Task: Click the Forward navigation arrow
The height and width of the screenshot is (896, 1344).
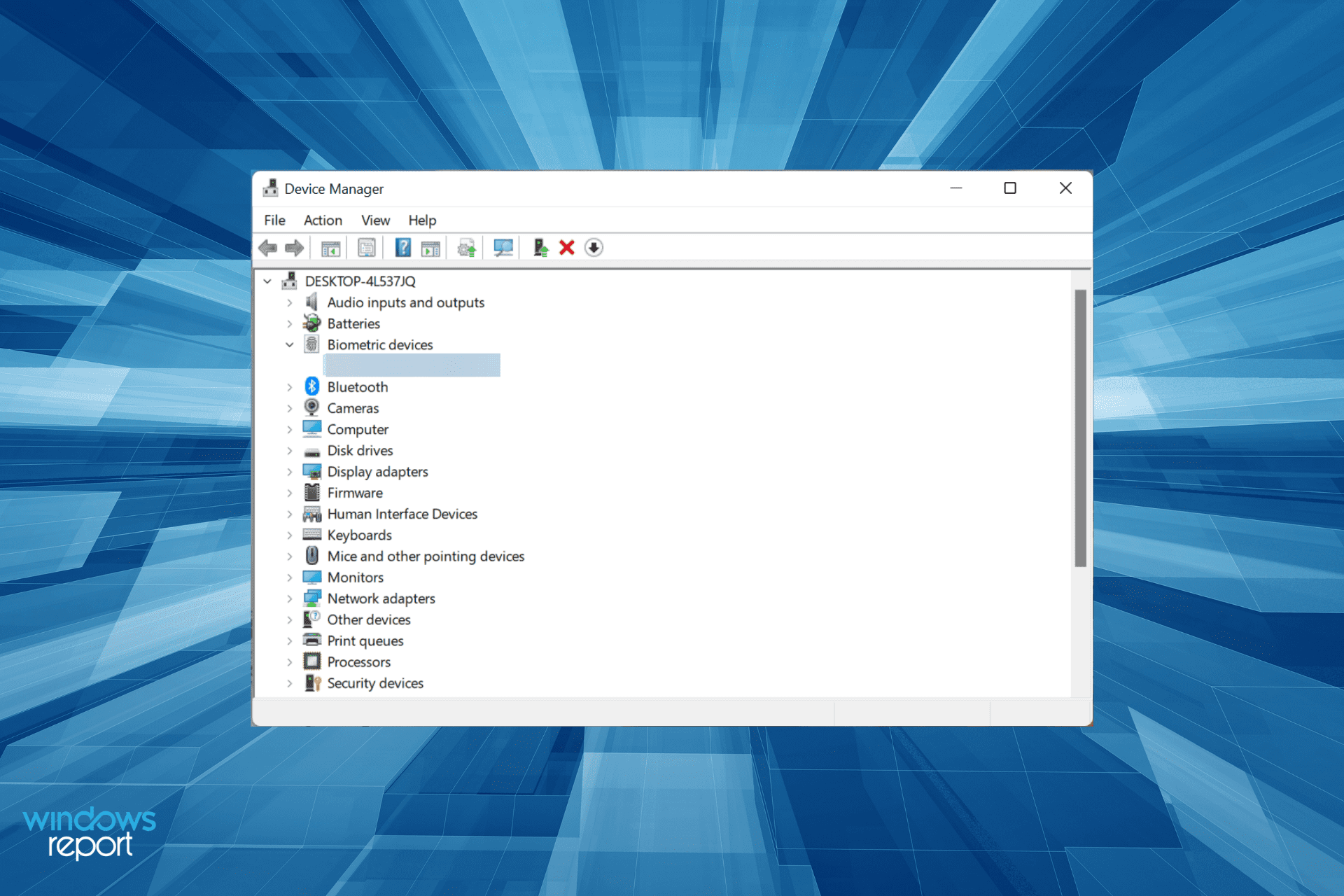Action: 294,247
